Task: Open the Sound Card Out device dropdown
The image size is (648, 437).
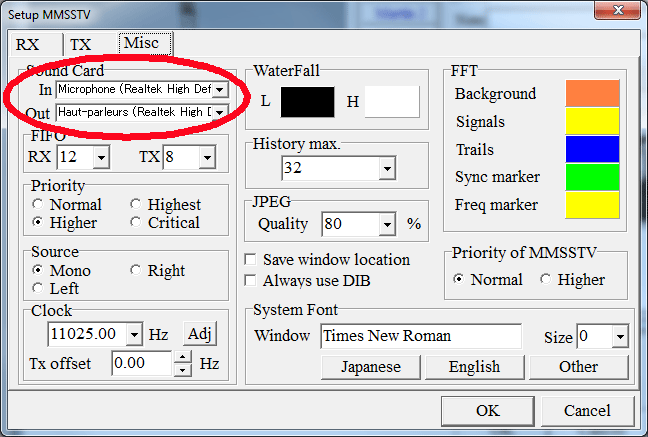Action: [x=220, y=112]
